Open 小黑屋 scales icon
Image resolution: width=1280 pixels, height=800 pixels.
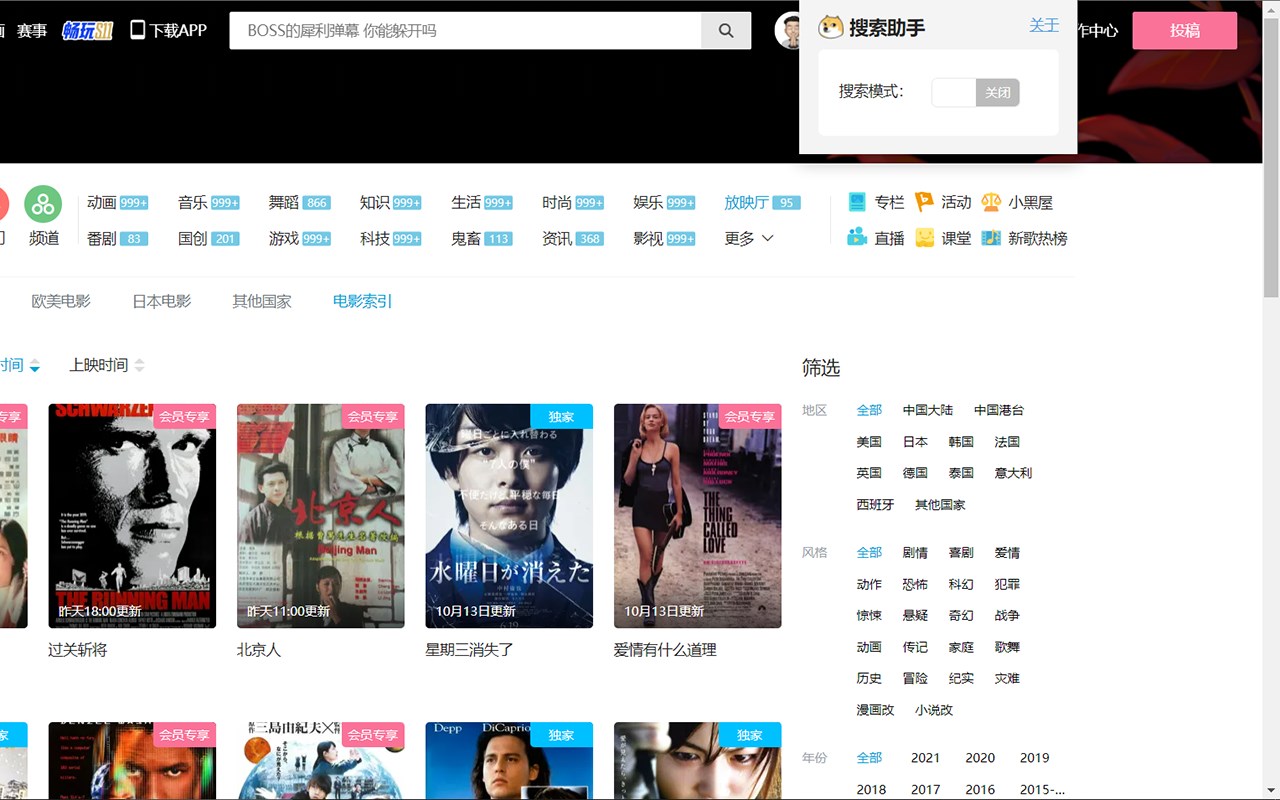[991, 202]
